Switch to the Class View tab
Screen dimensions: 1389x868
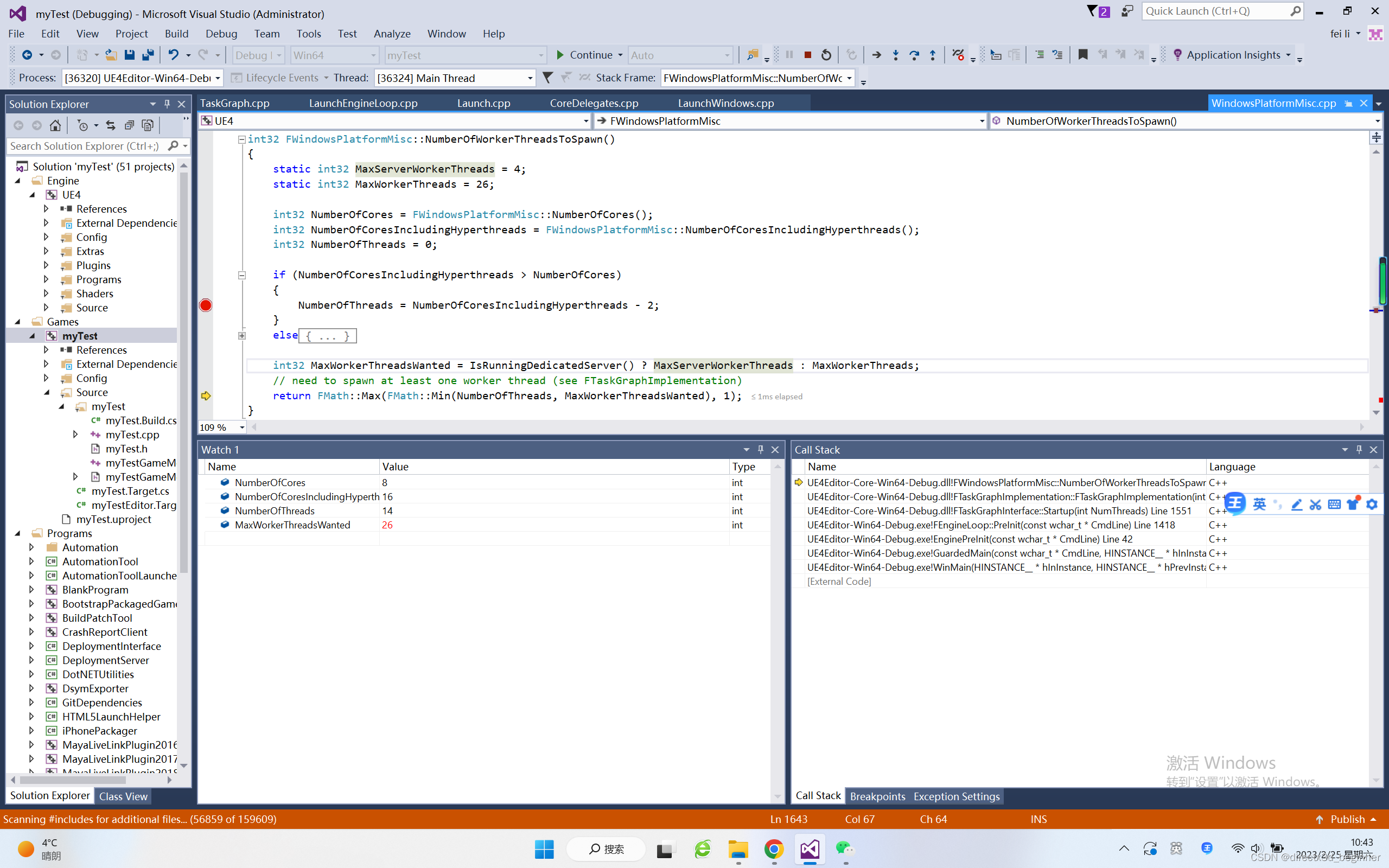[123, 796]
